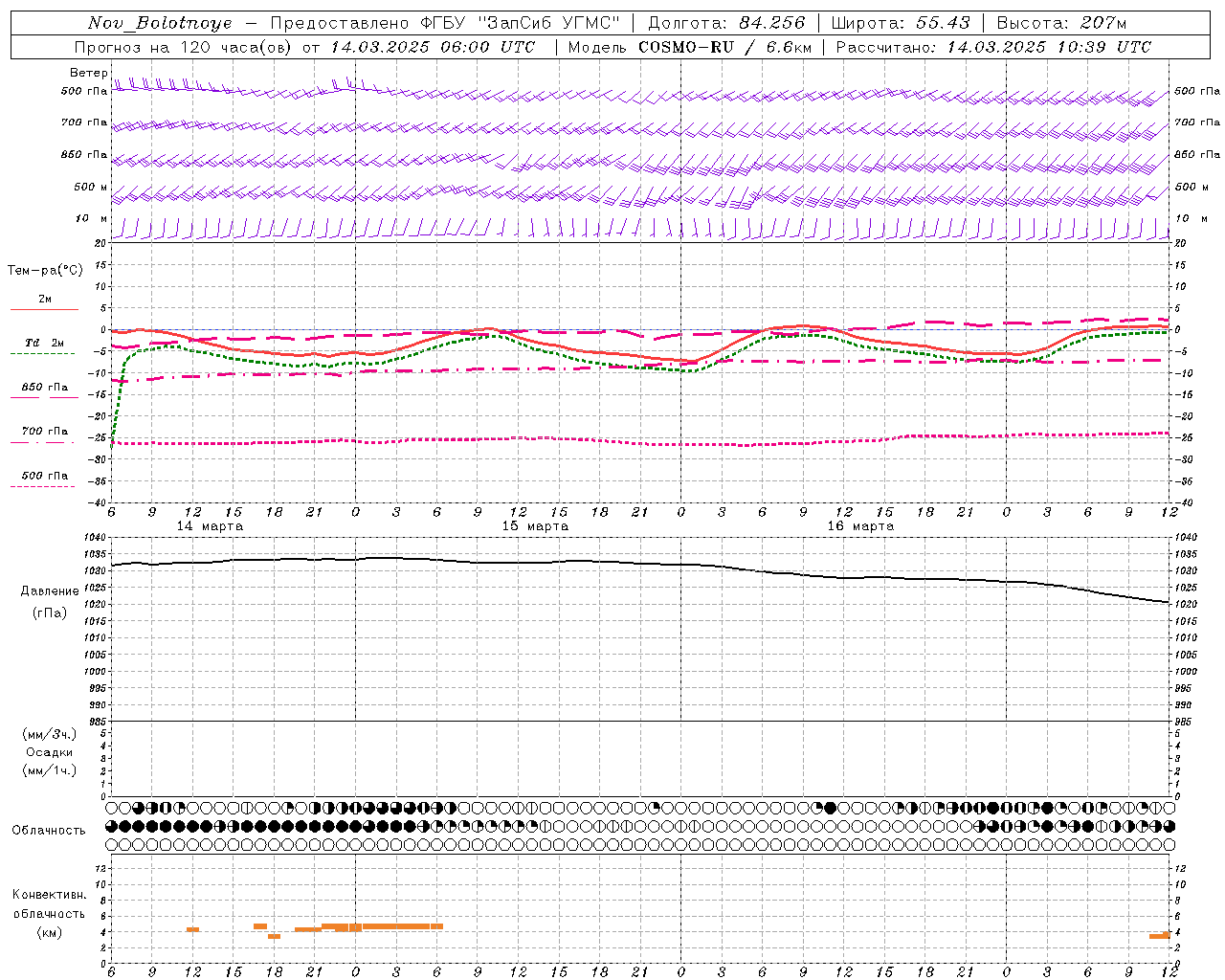Click the (км) unit label
The width and height of the screenshot is (1225, 980).
[x=50, y=932]
